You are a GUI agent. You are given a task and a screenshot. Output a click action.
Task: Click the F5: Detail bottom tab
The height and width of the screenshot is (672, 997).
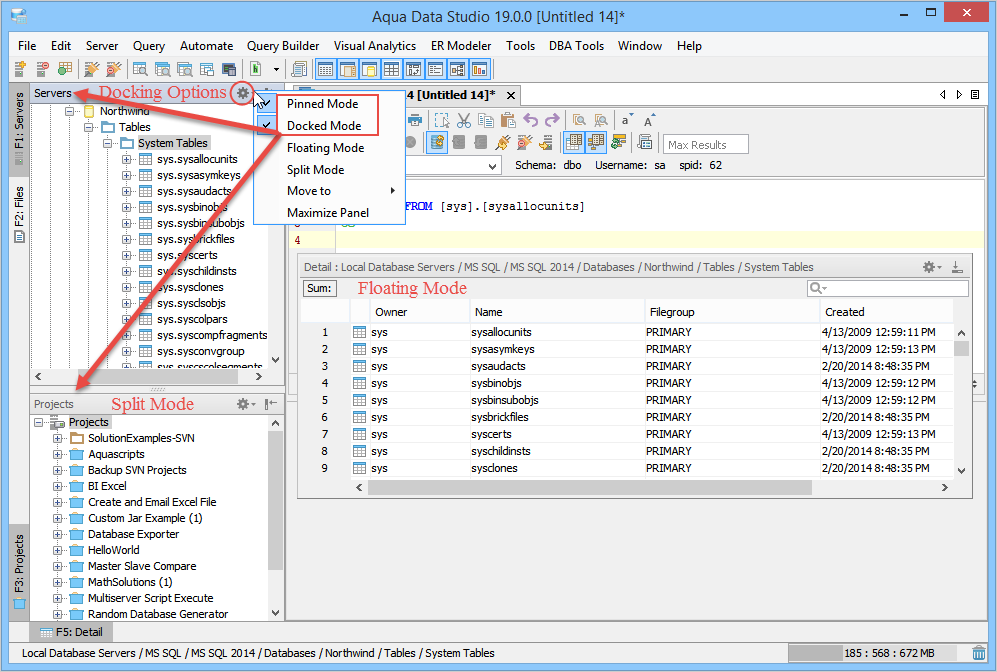pyautogui.click(x=71, y=632)
